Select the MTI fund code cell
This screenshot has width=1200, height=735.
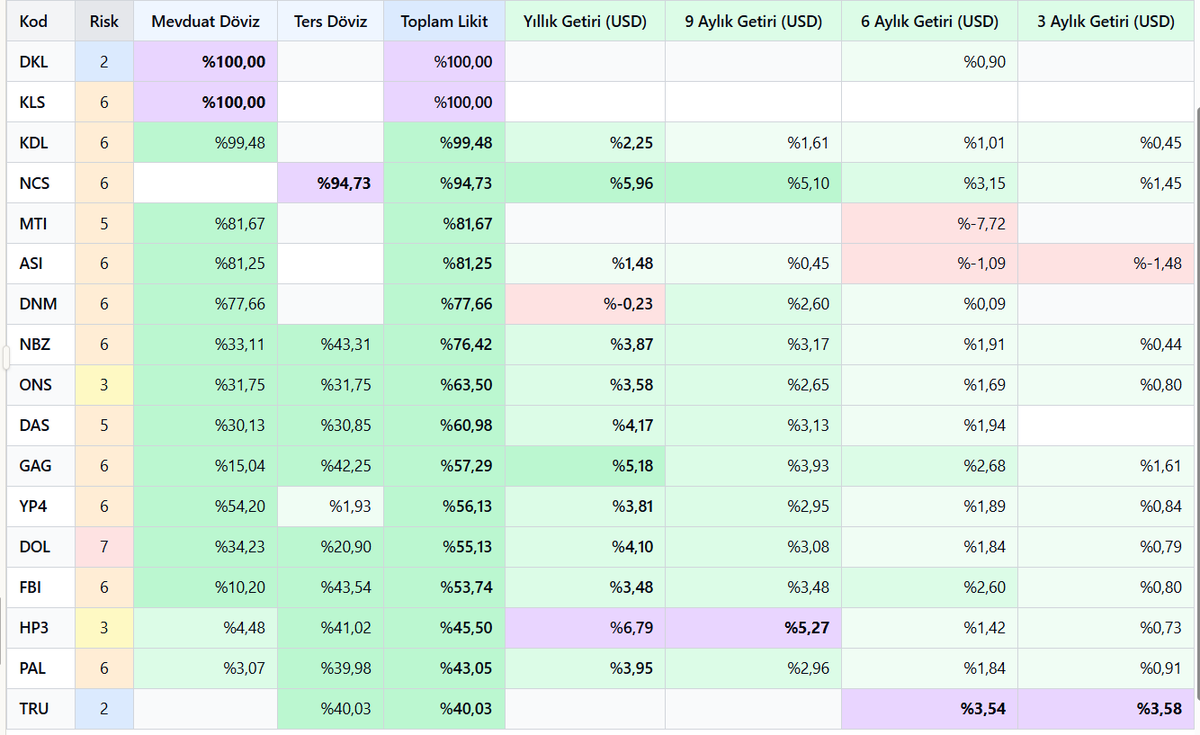coord(40,224)
